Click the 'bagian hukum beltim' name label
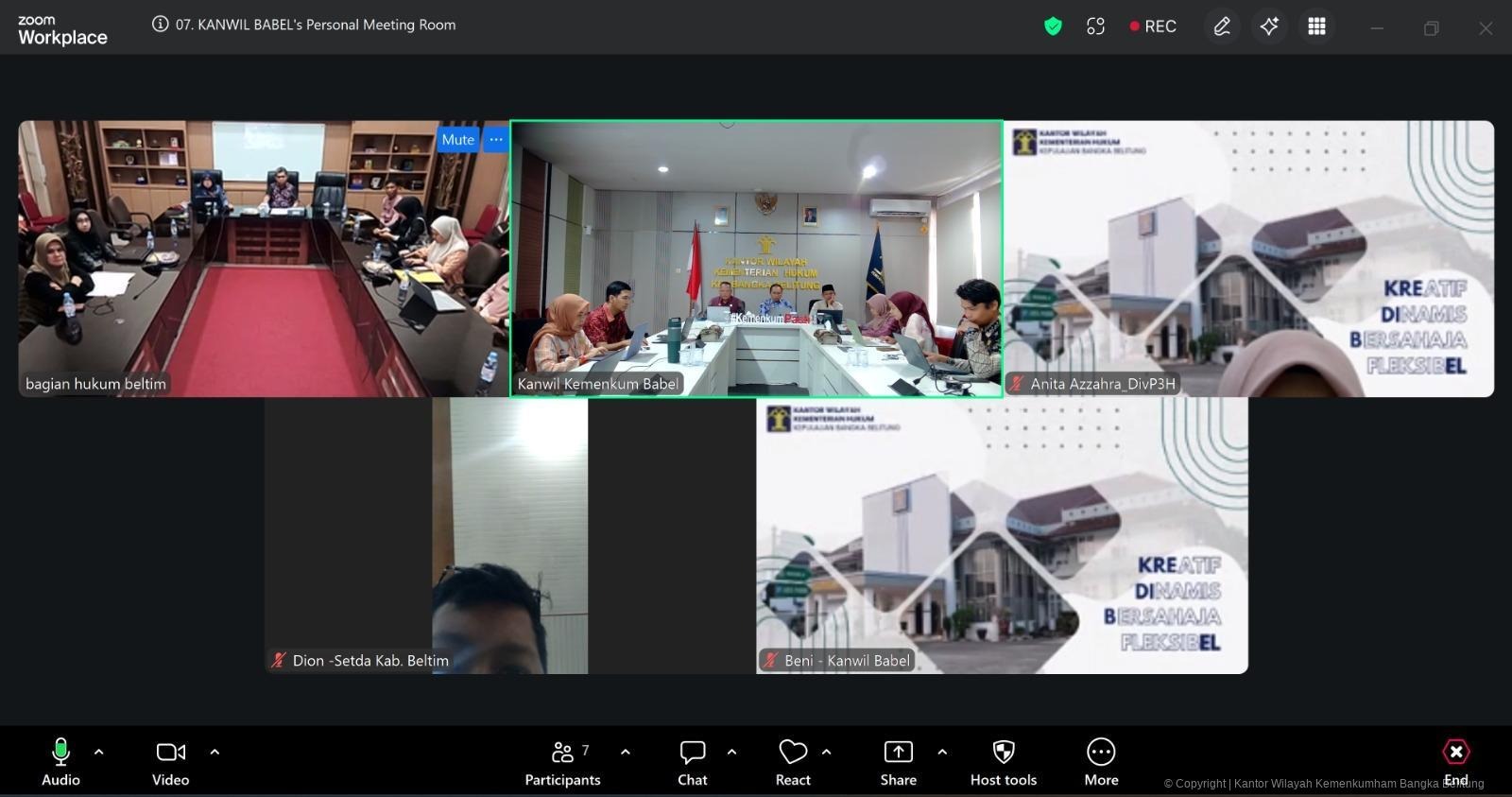1512x797 pixels. pyautogui.click(x=95, y=384)
